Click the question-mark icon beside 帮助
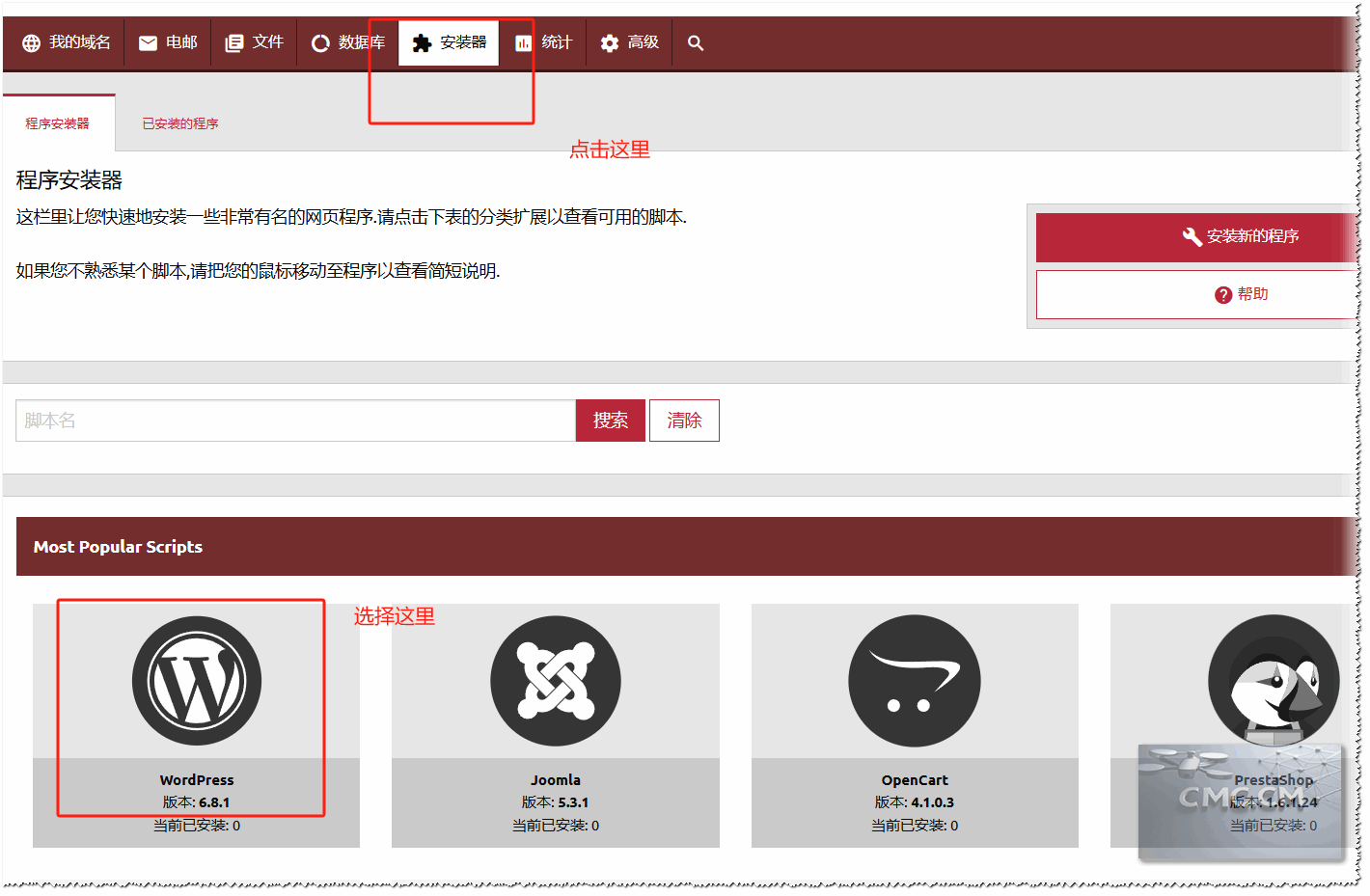 [1223, 295]
